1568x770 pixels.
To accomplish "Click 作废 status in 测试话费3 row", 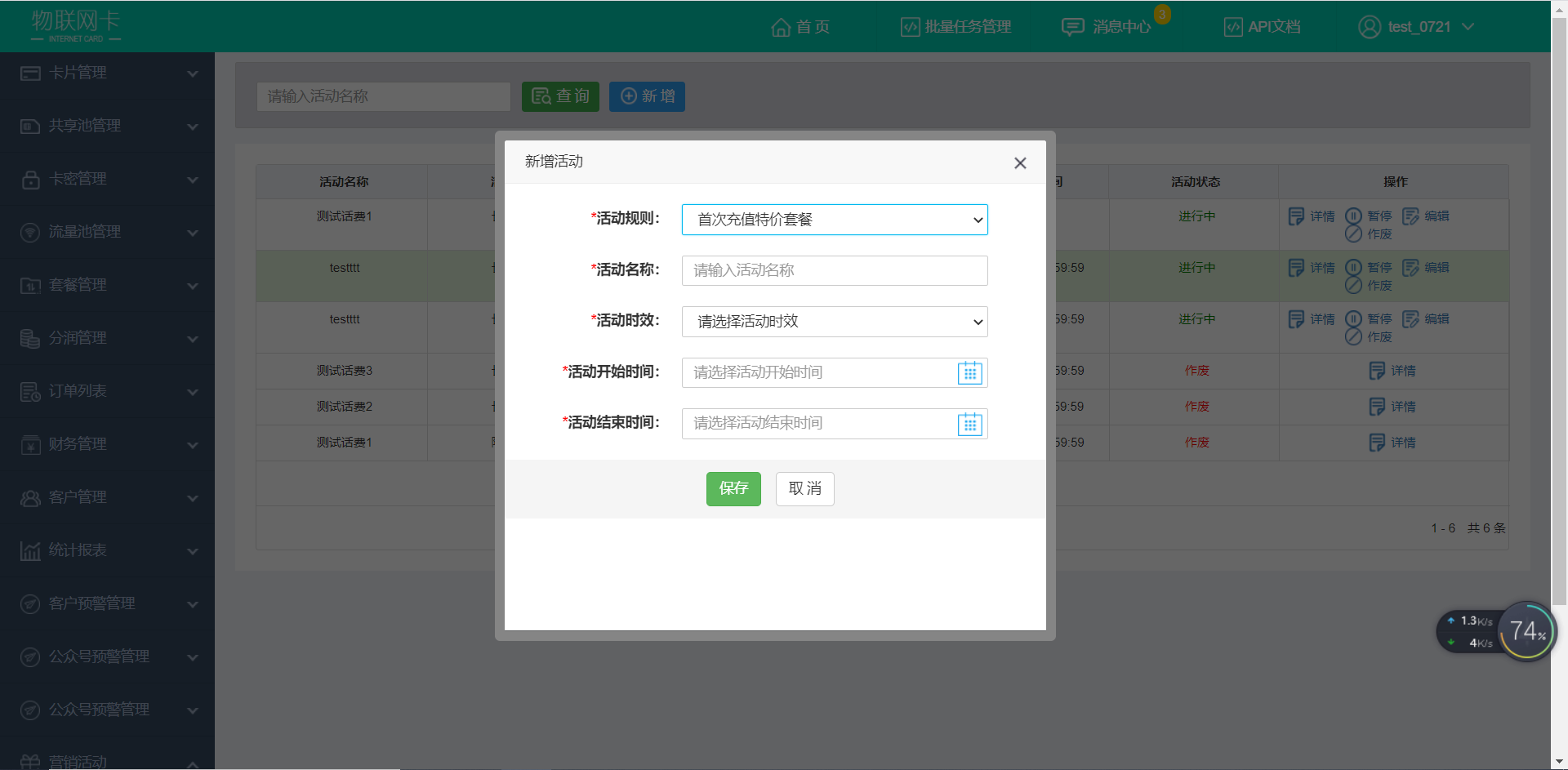I will point(1196,371).
